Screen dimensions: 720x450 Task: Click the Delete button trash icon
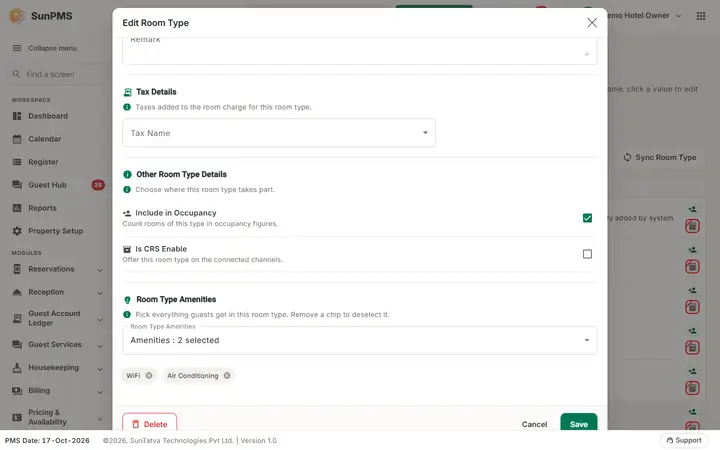(x=135, y=424)
